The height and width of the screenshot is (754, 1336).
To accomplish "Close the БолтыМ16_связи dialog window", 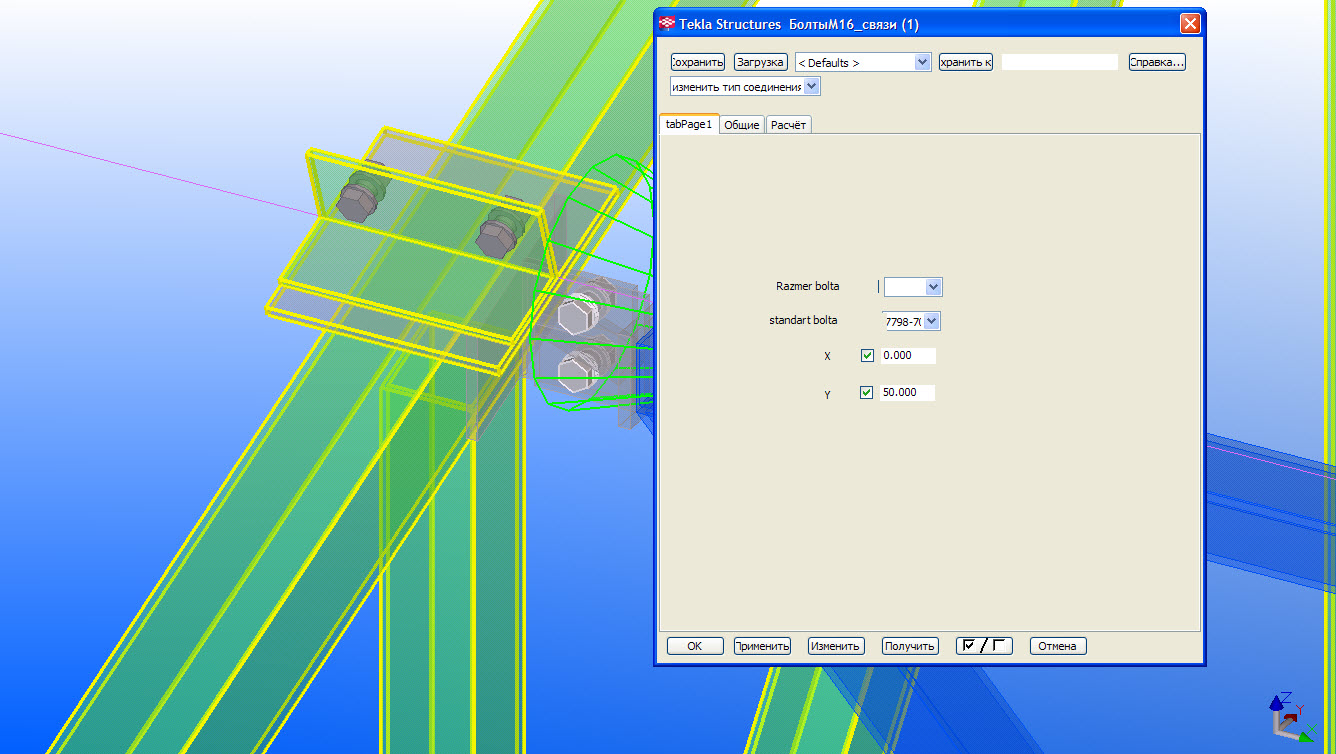I will 1189,24.
